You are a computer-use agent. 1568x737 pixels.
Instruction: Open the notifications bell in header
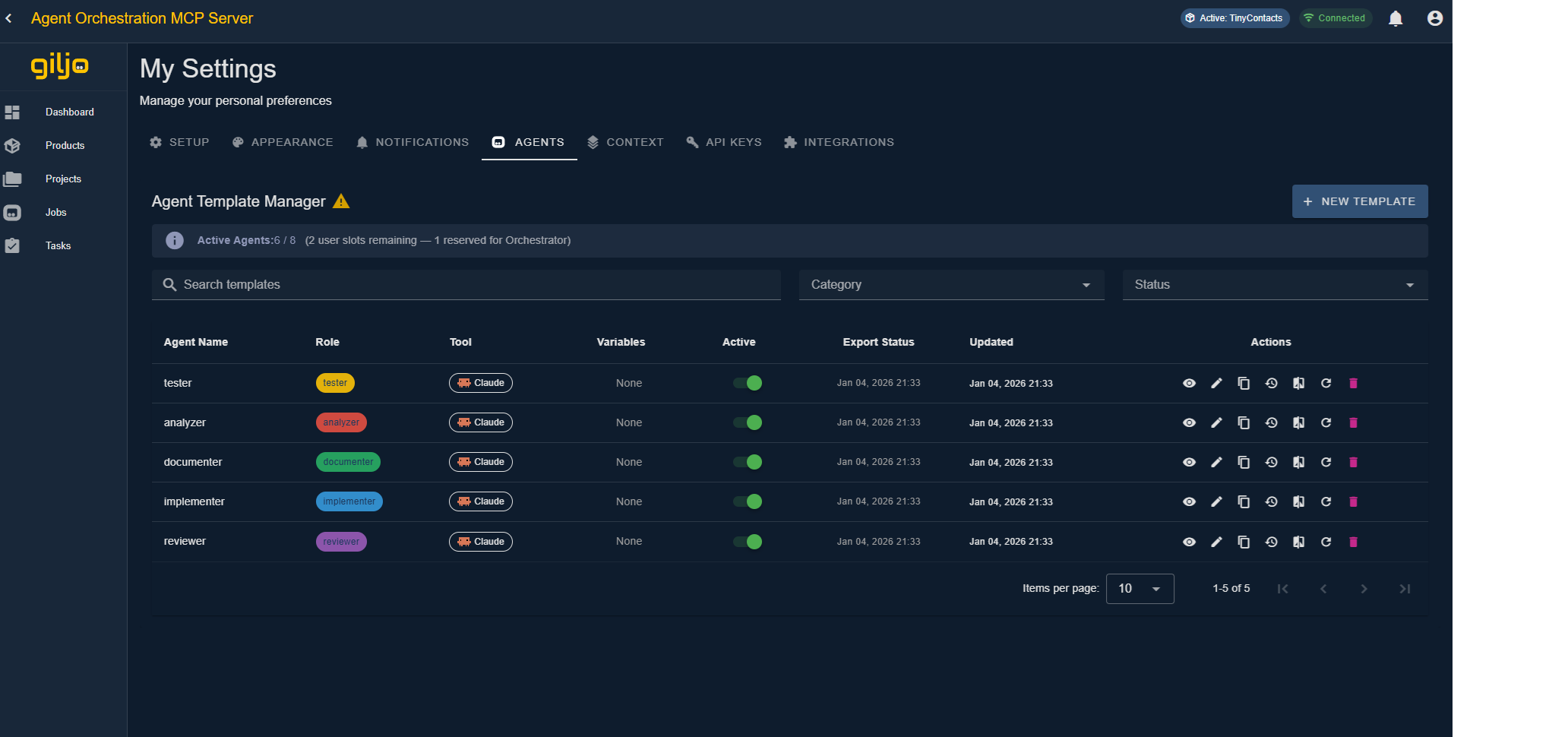(1396, 18)
